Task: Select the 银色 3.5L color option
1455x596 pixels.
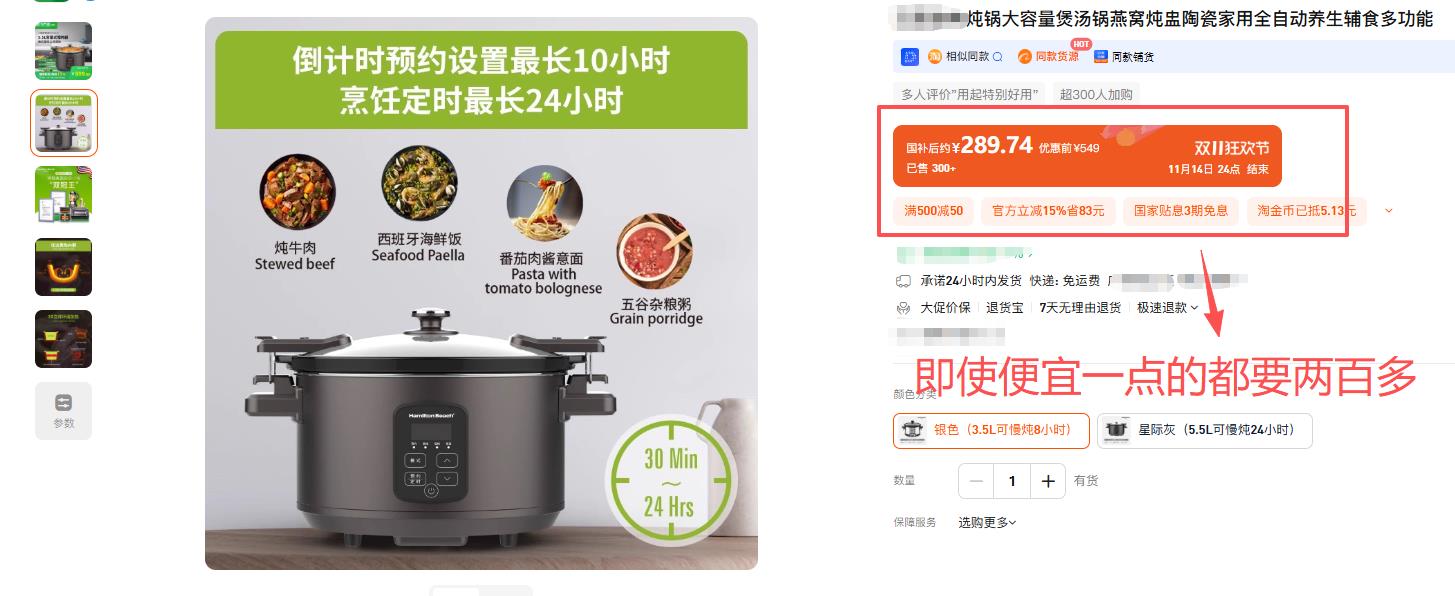Action: click(991, 430)
